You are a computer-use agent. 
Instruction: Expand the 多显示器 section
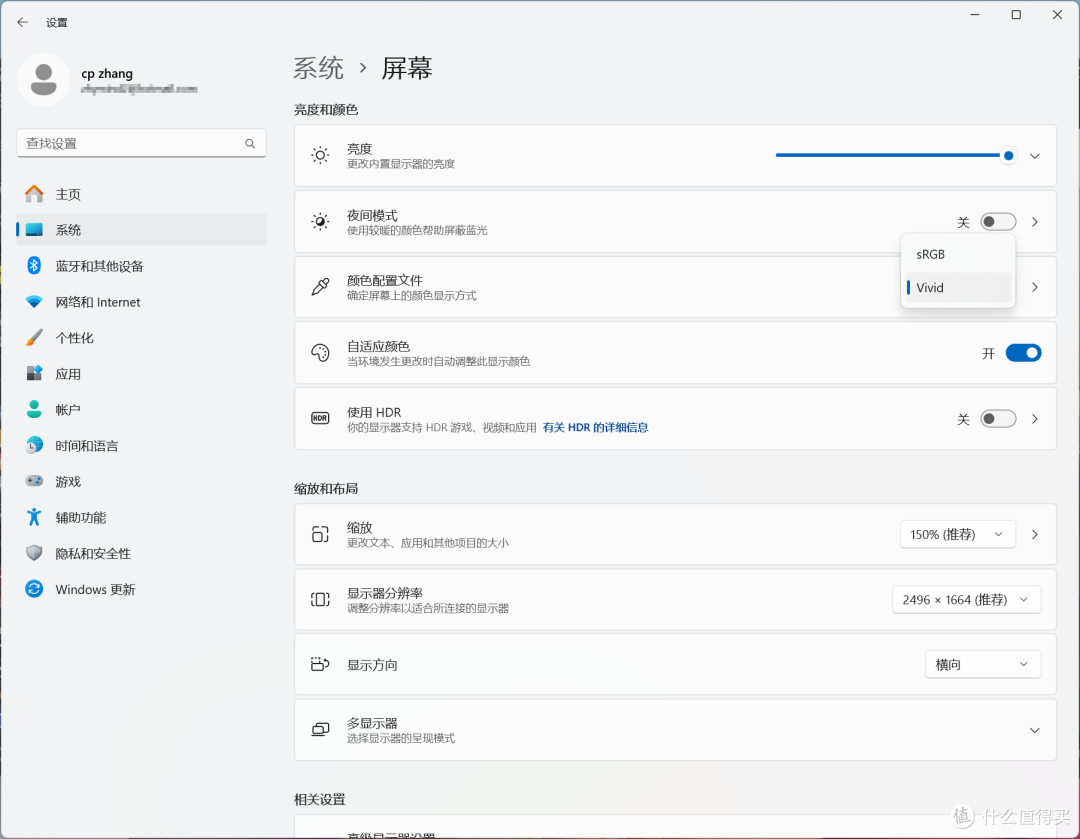point(1035,730)
